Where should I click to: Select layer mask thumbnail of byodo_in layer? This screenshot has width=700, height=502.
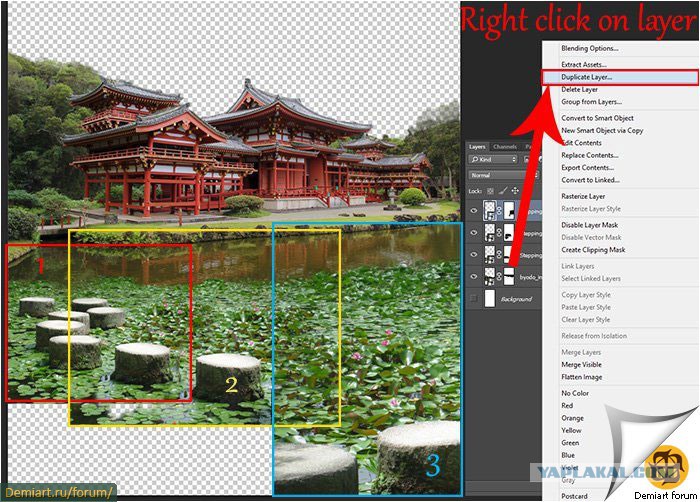(x=509, y=277)
